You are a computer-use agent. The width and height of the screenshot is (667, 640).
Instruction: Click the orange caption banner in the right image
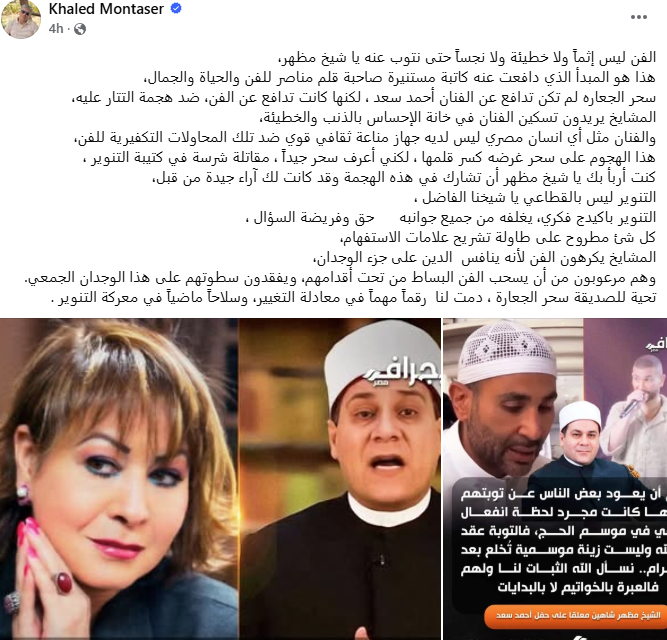coord(574,616)
